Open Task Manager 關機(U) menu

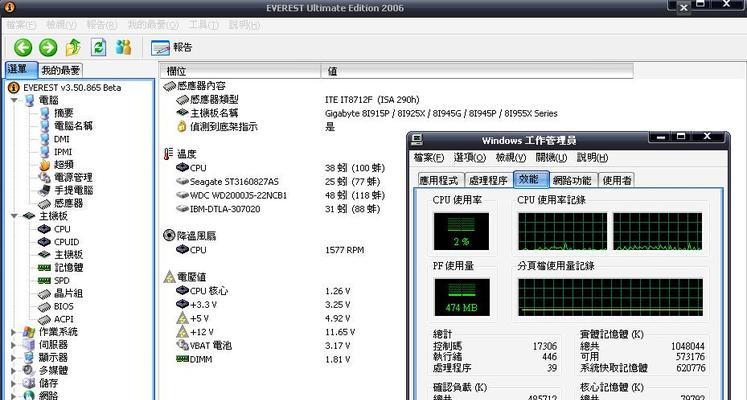click(551, 158)
